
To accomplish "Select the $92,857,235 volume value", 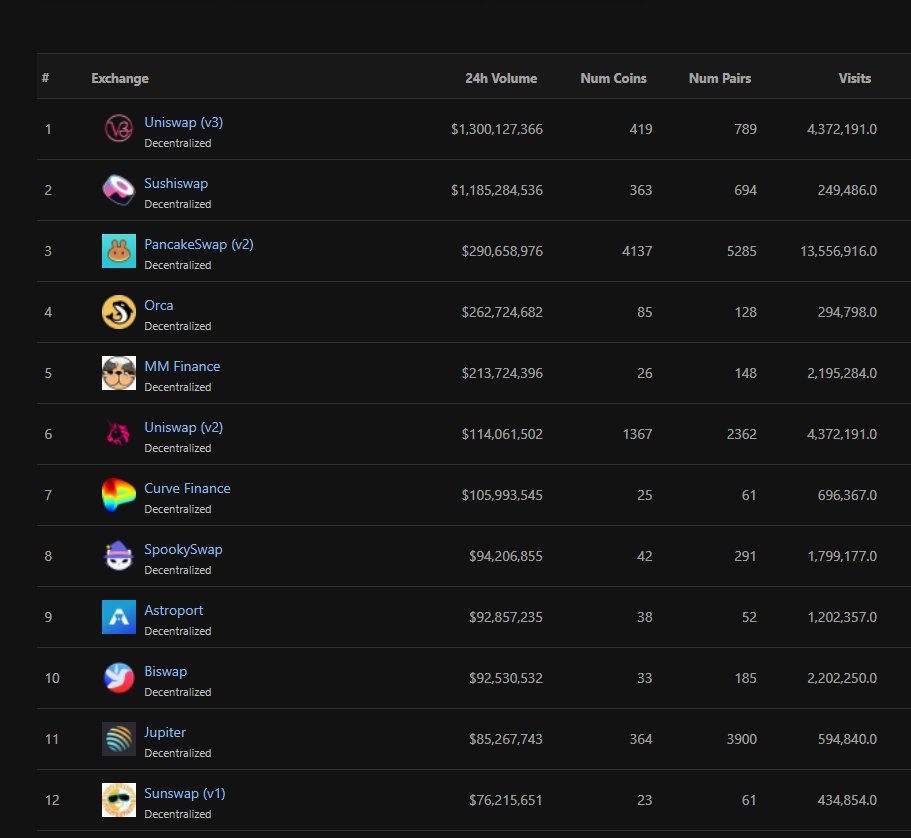I will pos(505,617).
